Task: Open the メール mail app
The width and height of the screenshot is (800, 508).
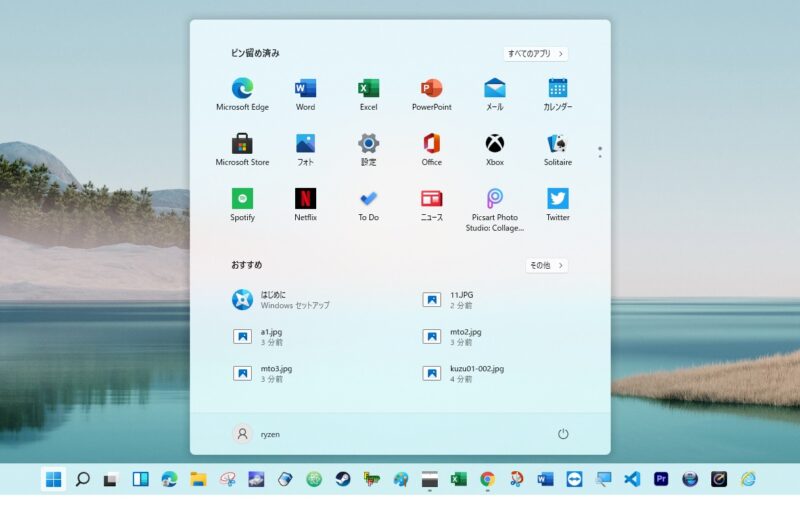Action: click(494, 94)
